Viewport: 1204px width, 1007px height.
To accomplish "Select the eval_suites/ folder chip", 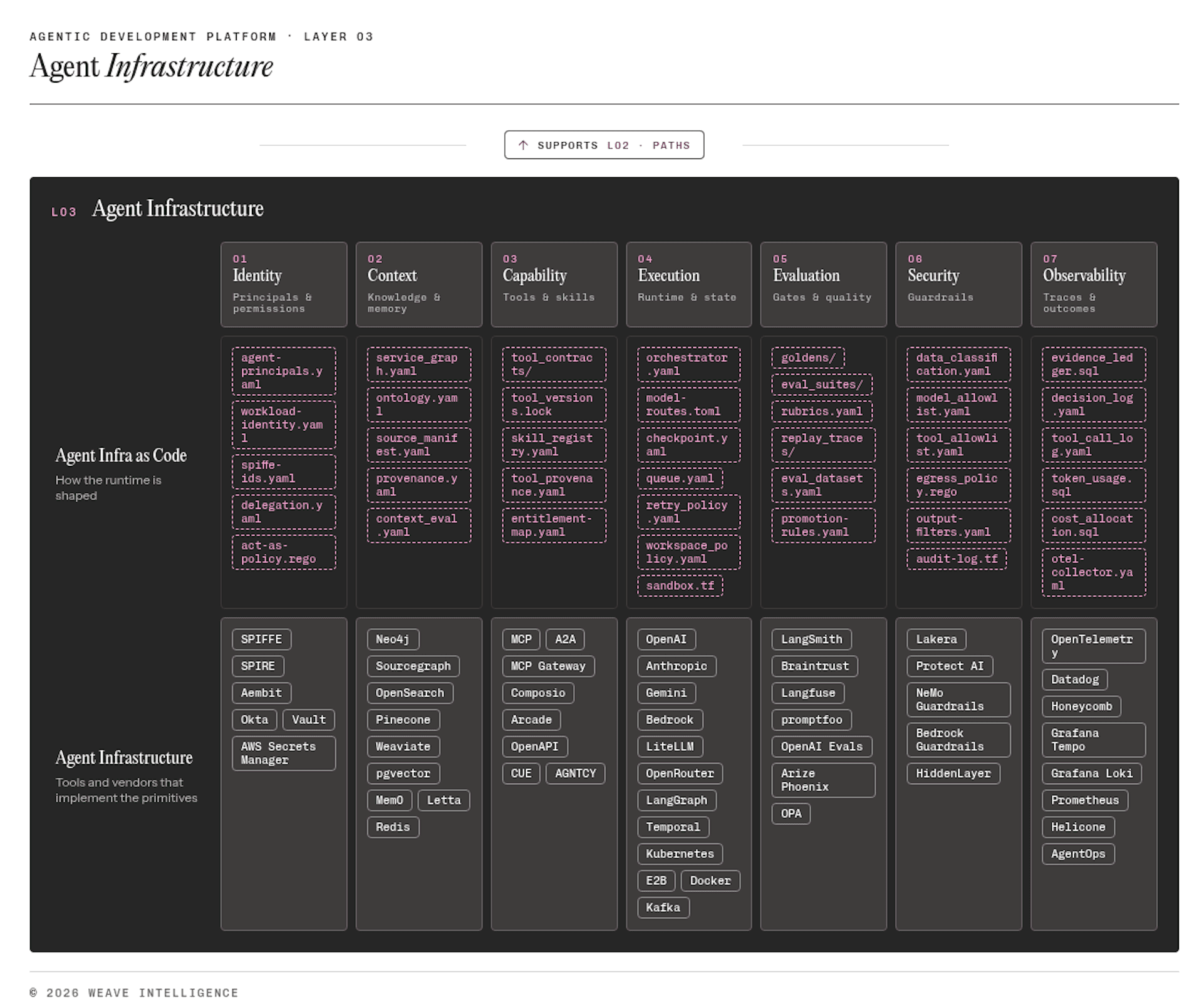I will pos(822,385).
